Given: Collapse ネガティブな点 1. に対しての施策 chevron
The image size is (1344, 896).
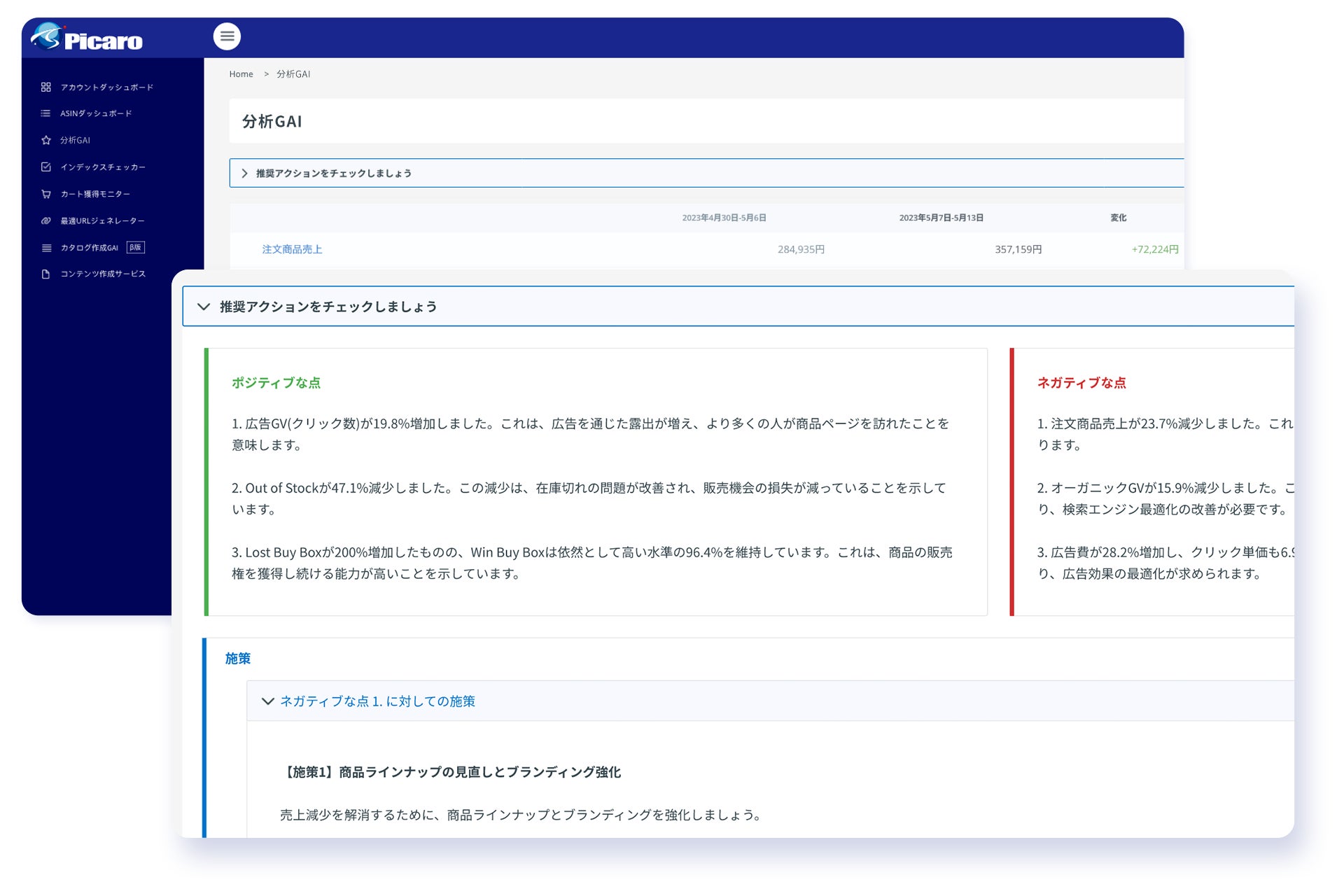Looking at the screenshot, I should (267, 701).
